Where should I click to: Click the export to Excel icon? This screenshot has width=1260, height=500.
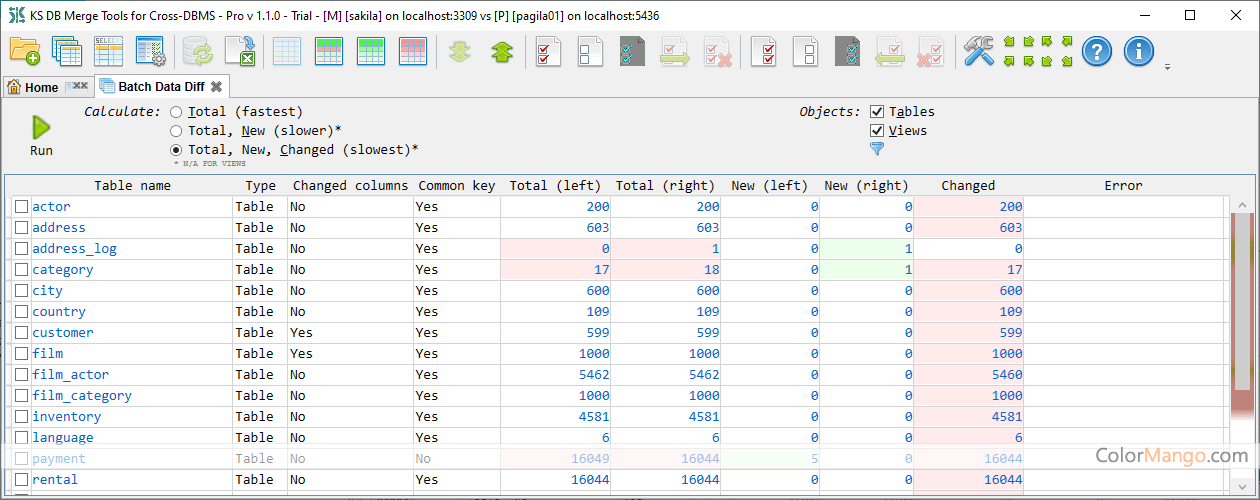(x=240, y=51)
